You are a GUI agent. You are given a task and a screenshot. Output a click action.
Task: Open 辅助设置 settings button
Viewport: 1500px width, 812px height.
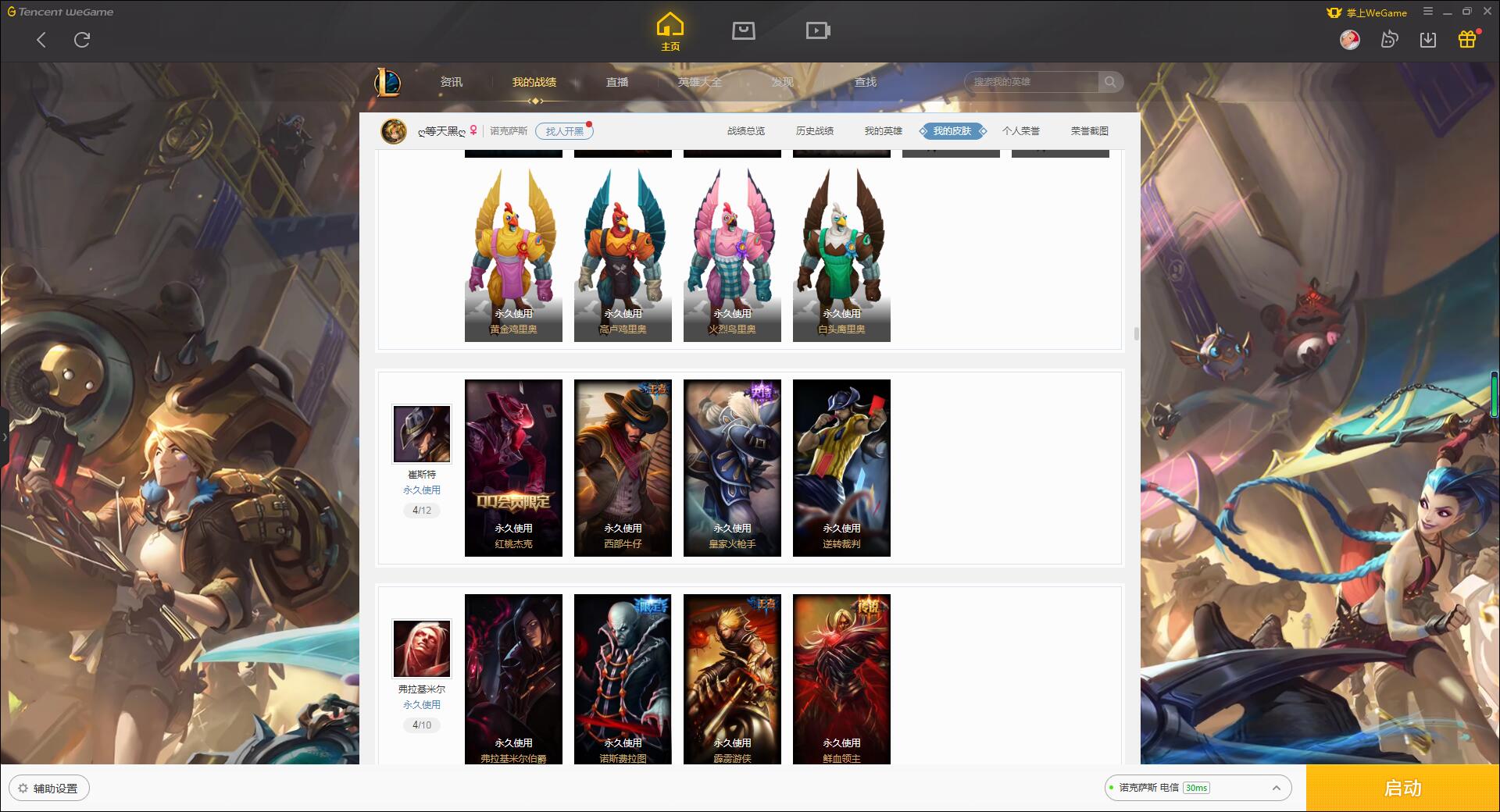49,789
